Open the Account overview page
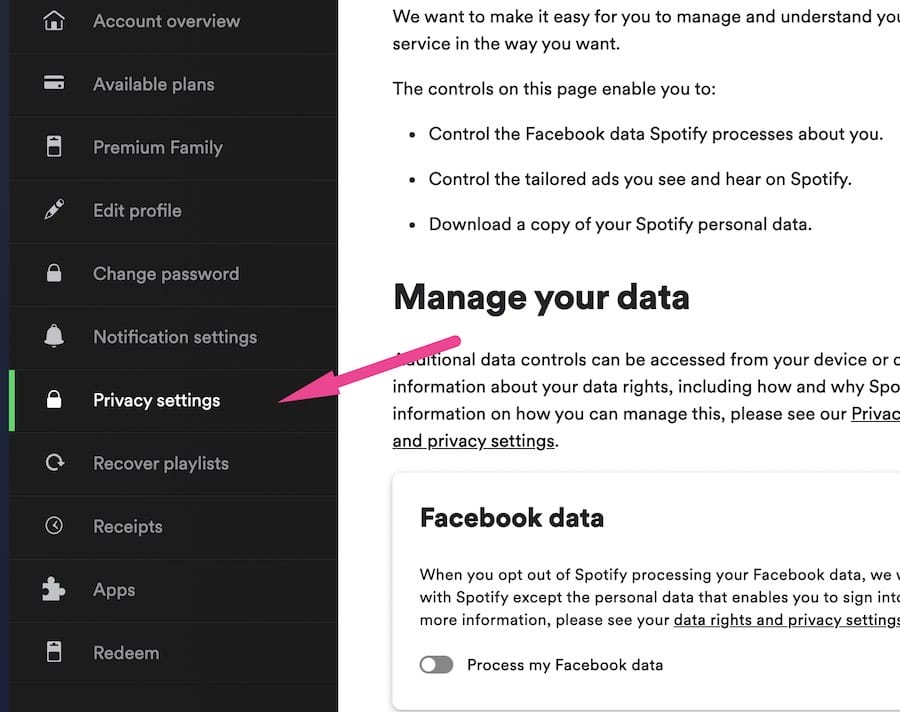Screen dimensions: 900x712 (166, 20)
